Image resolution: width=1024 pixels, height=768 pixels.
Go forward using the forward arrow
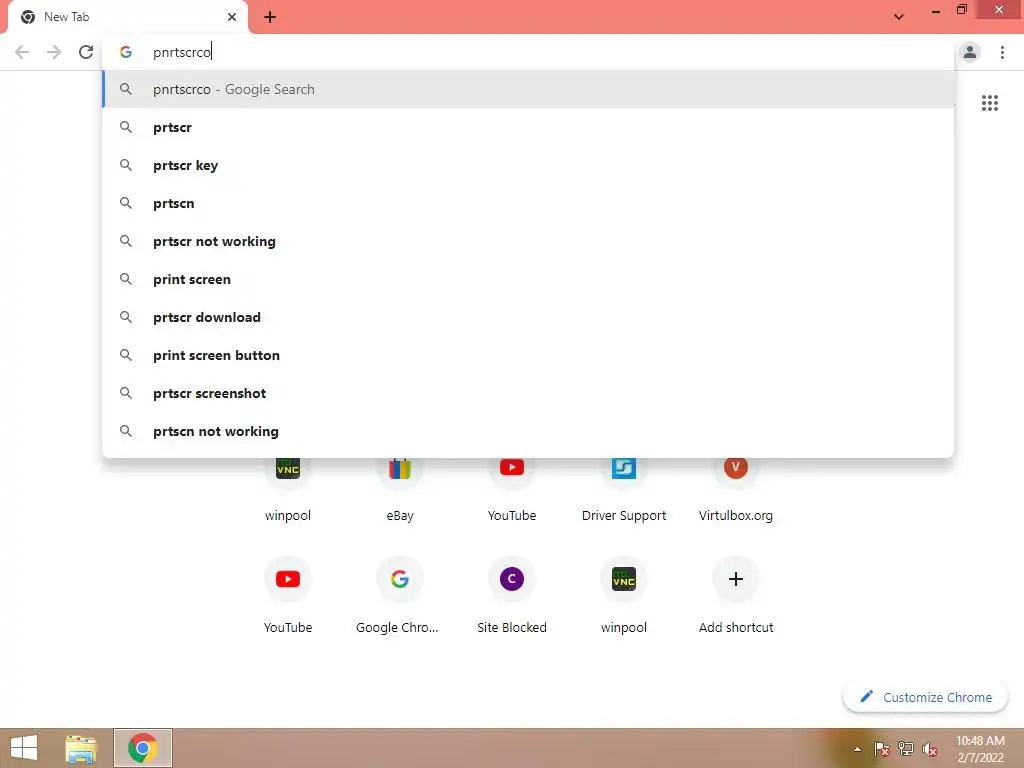pos(54,52)
